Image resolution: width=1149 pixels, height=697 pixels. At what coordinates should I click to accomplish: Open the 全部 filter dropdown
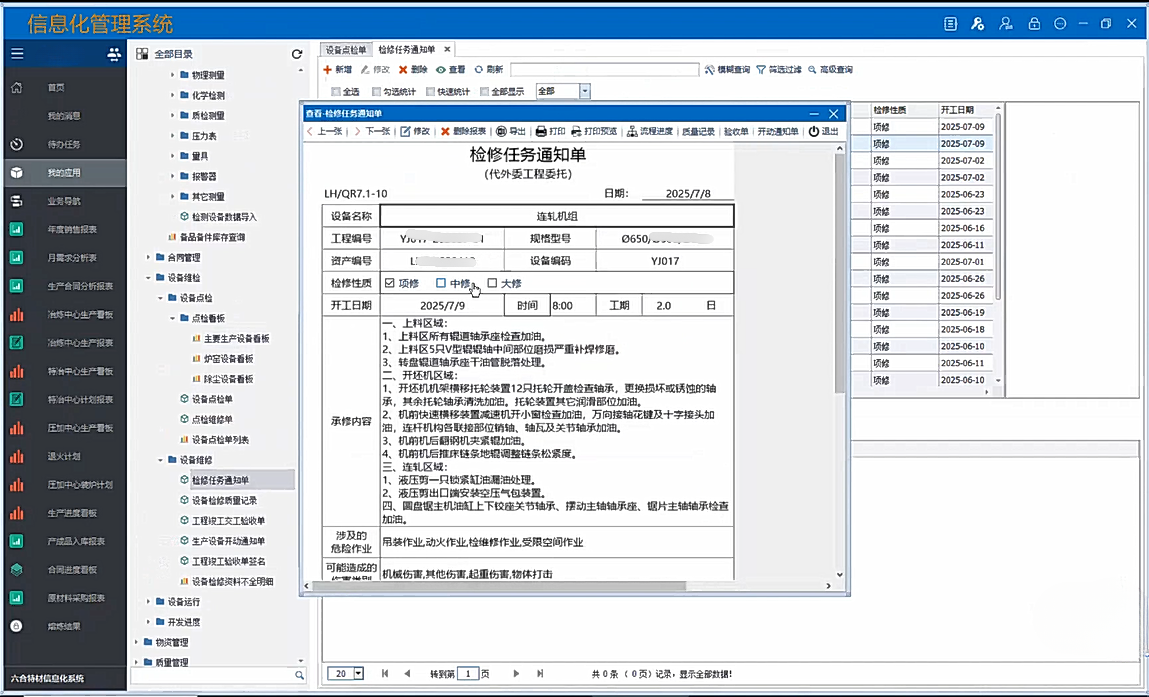point(585,92)
